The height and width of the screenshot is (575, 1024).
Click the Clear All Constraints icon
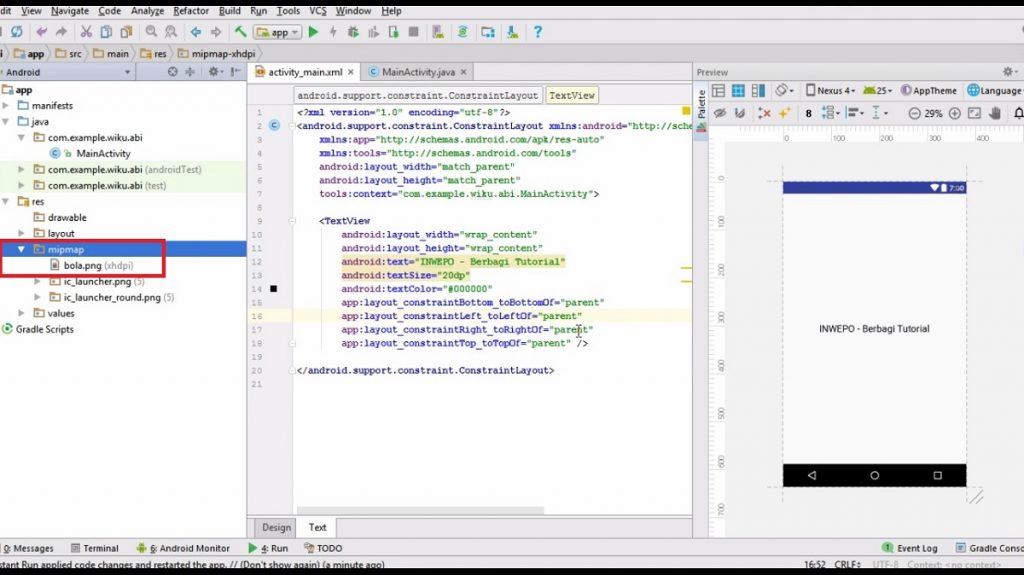763,113
